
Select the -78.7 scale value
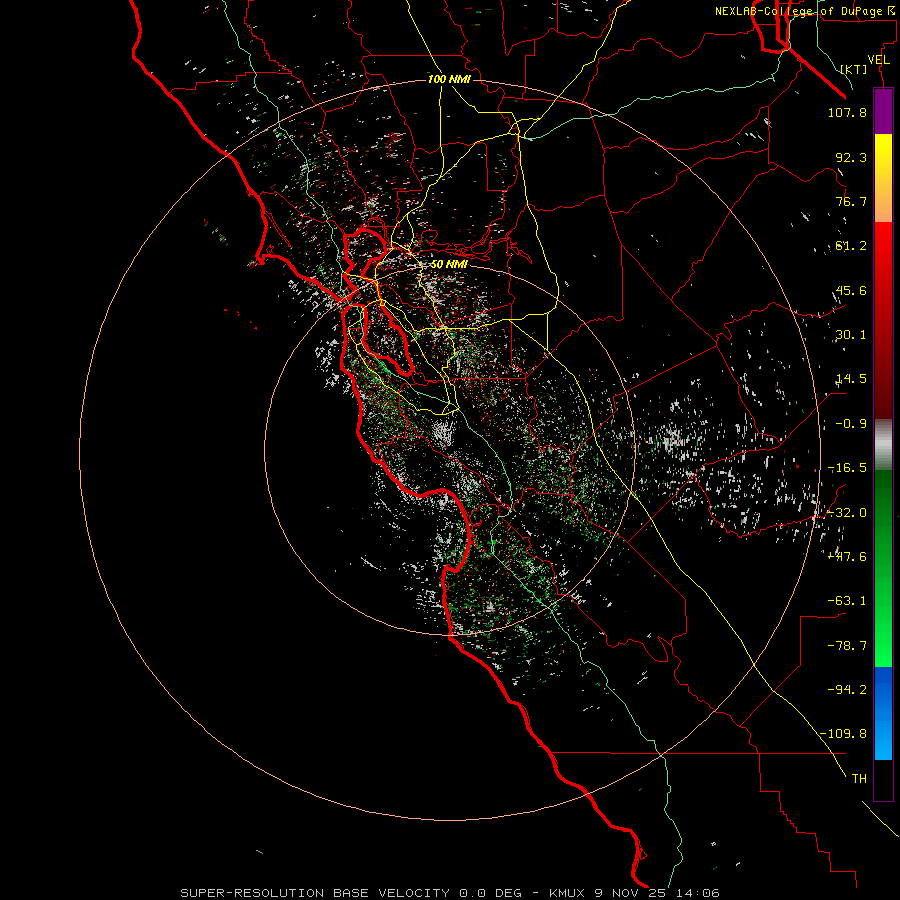847,646
